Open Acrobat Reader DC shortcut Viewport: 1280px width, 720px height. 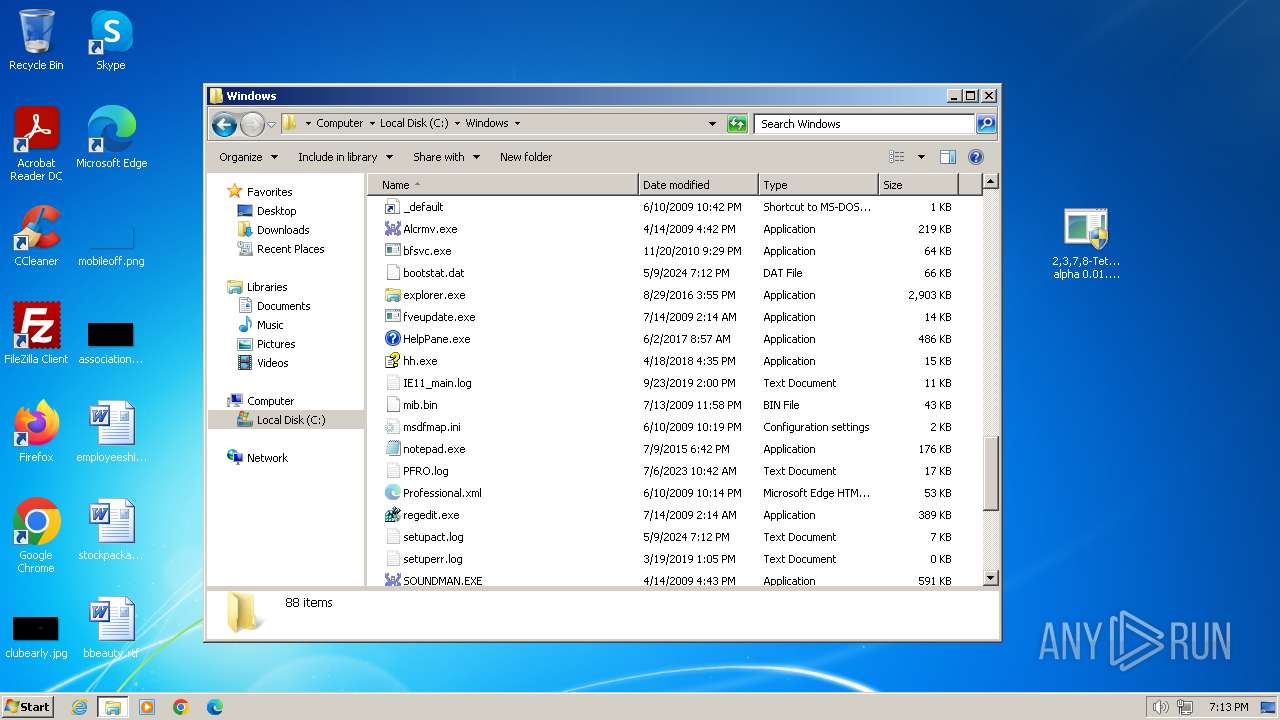36,144
